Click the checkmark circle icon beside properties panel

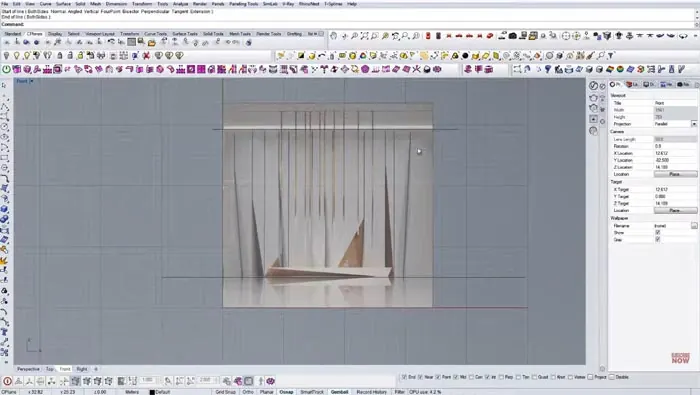tap(593, 85)
